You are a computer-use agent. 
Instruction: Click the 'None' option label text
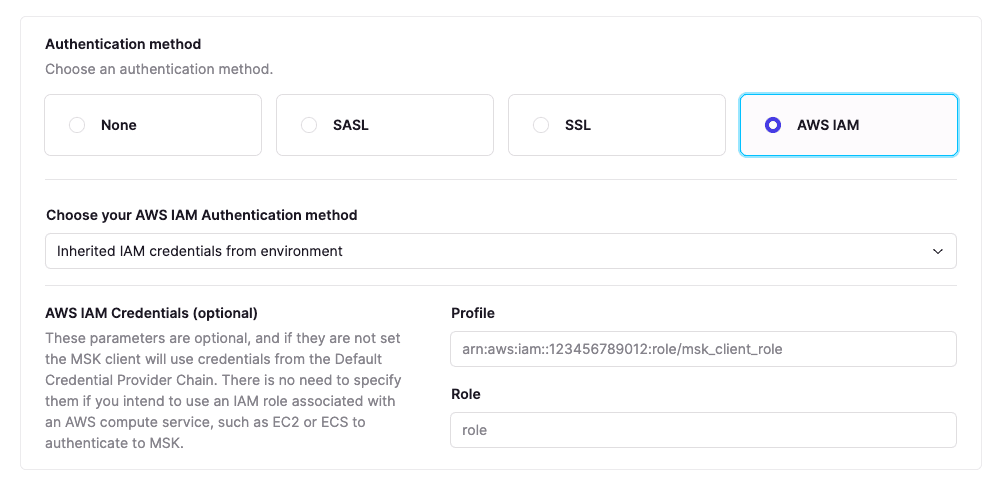point(119,125)
